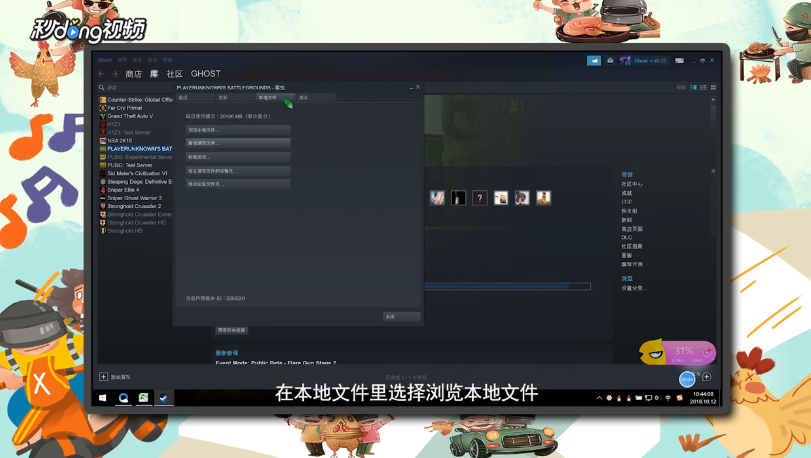Click the Far Cry Primal game icon

pyautogui.click(x=103, y=108)
